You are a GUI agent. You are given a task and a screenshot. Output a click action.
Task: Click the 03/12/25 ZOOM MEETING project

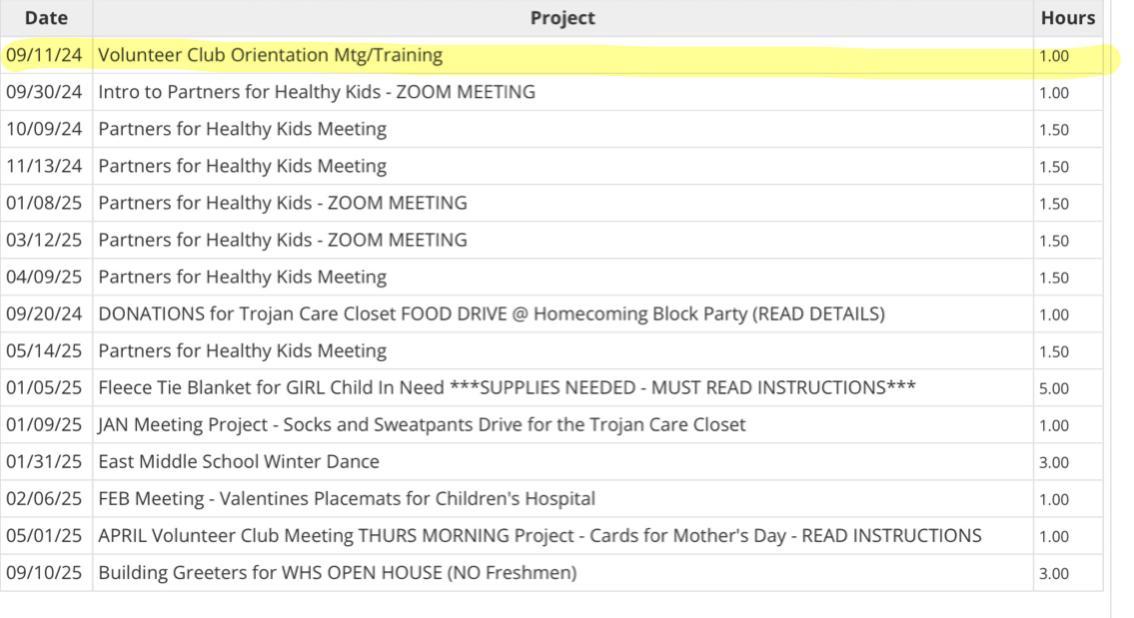point(282,240)
